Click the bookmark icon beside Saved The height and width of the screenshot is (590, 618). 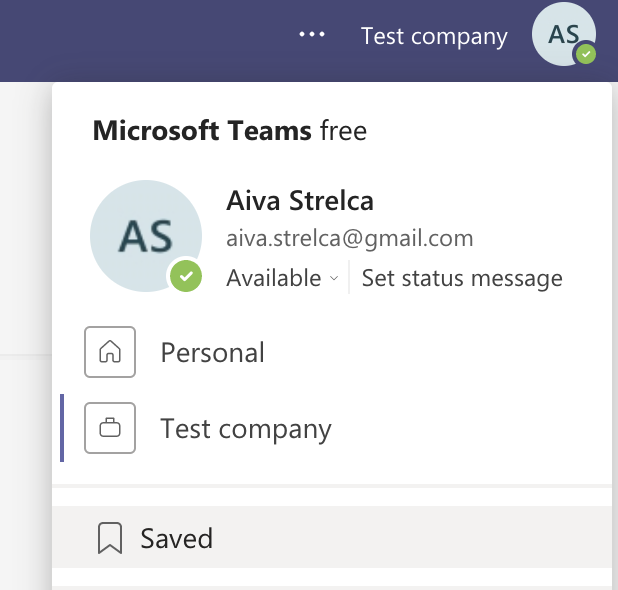tap(110, 539)
